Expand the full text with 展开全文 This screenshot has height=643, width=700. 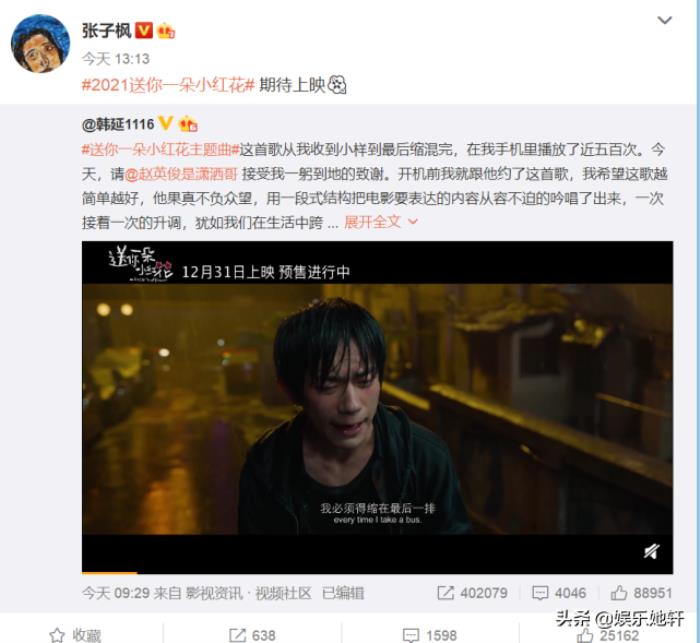click(381, 221)
